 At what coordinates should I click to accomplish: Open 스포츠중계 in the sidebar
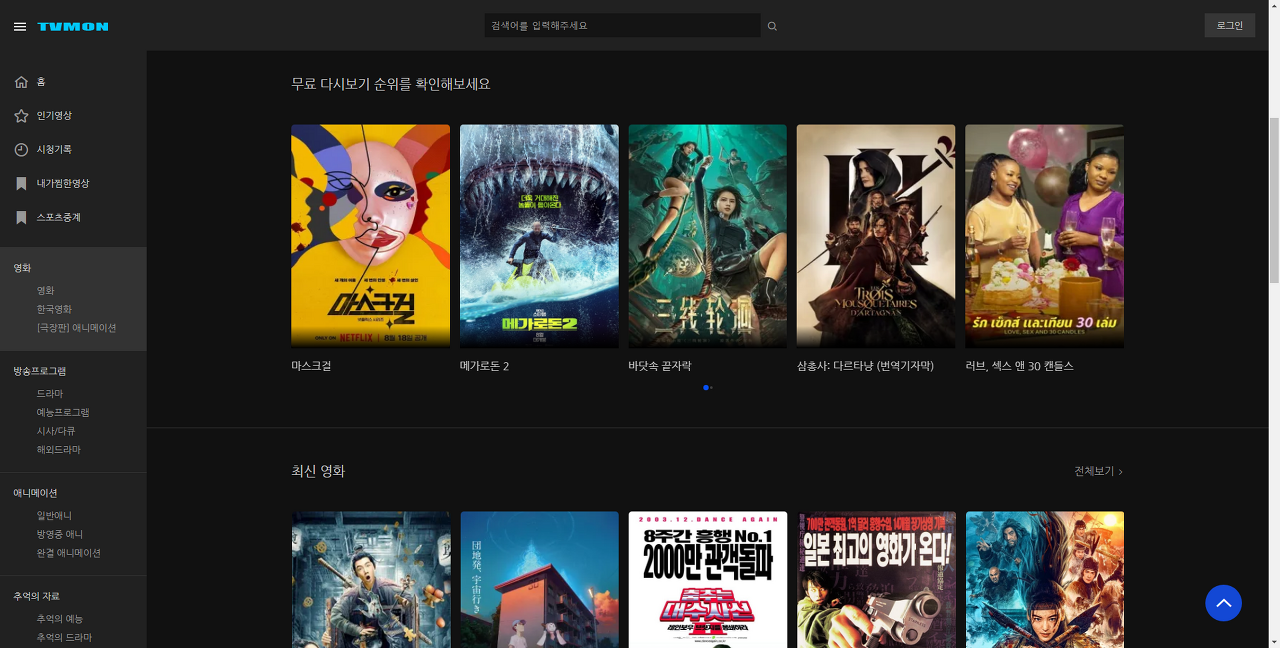point(58,218)
